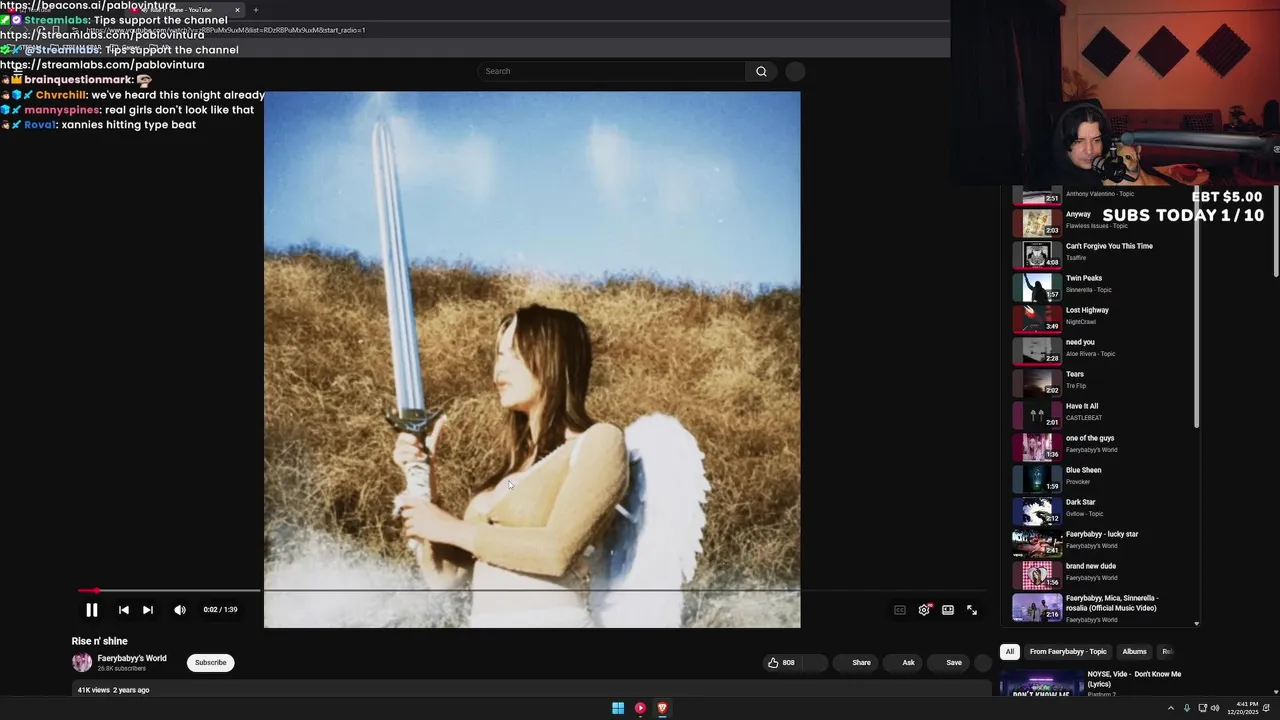1280x720 pixels.
Task: Pause the video with the pause button
Action: (91, 610)
